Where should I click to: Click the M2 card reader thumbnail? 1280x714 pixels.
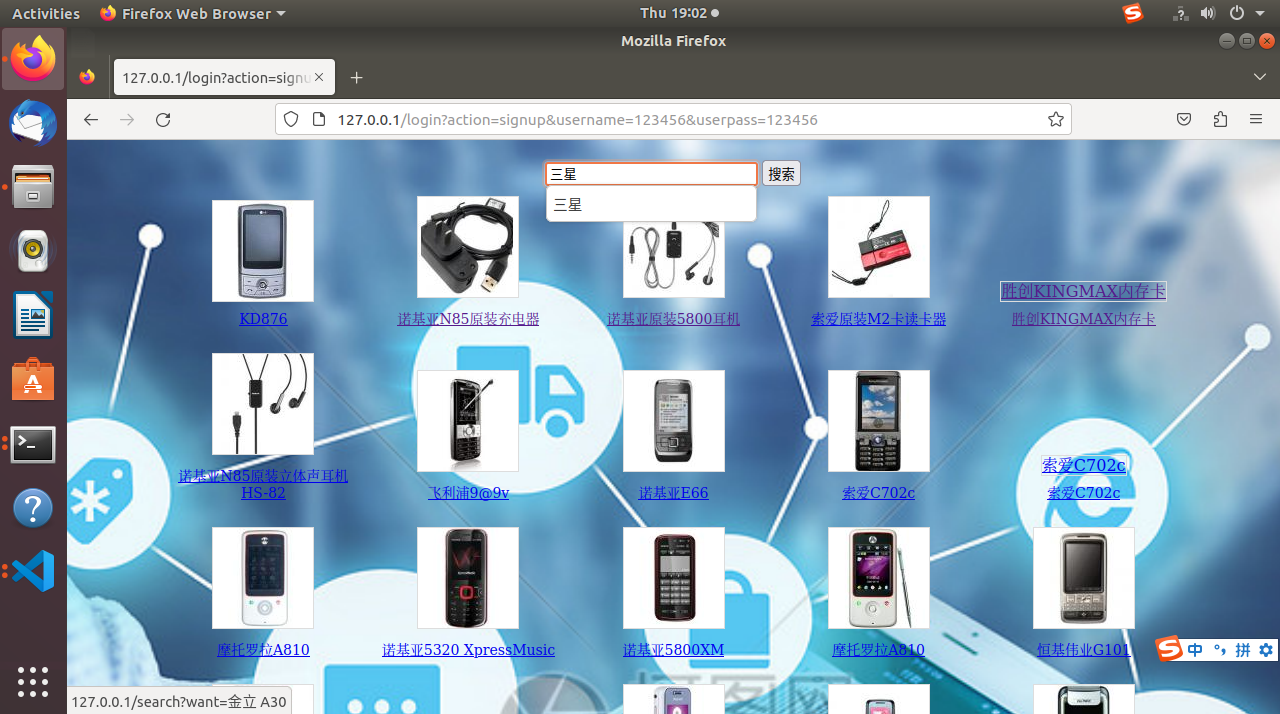point(878,247)
